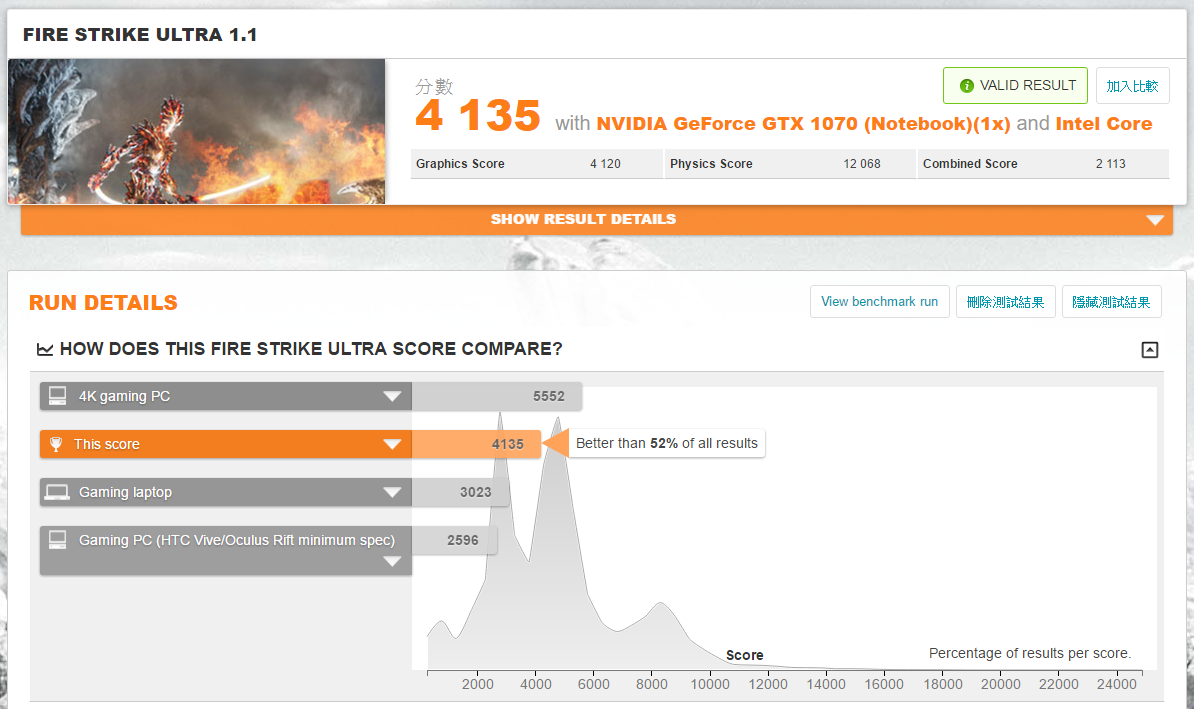The image size is (1194, 709).
Task: Click the trophy icon beside This score
Action: click(56, 444)
